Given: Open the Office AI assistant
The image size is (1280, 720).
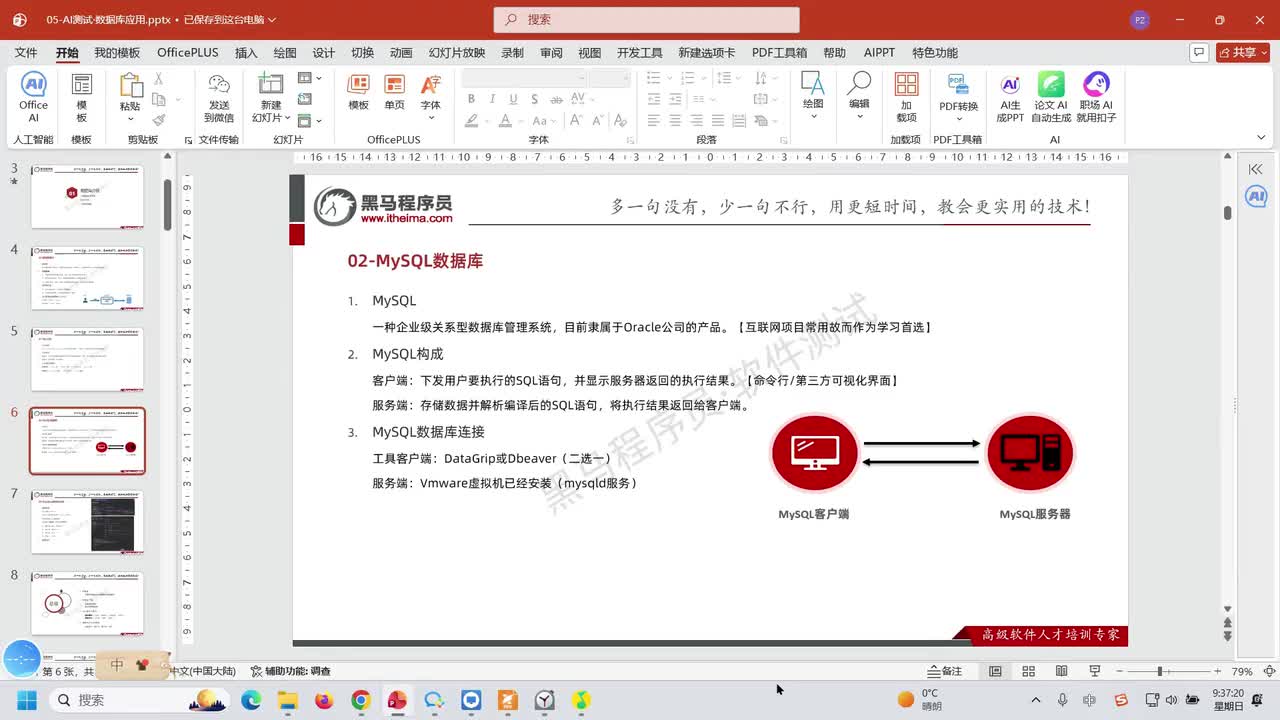Looking at the screenshot, I should (33, 96).
